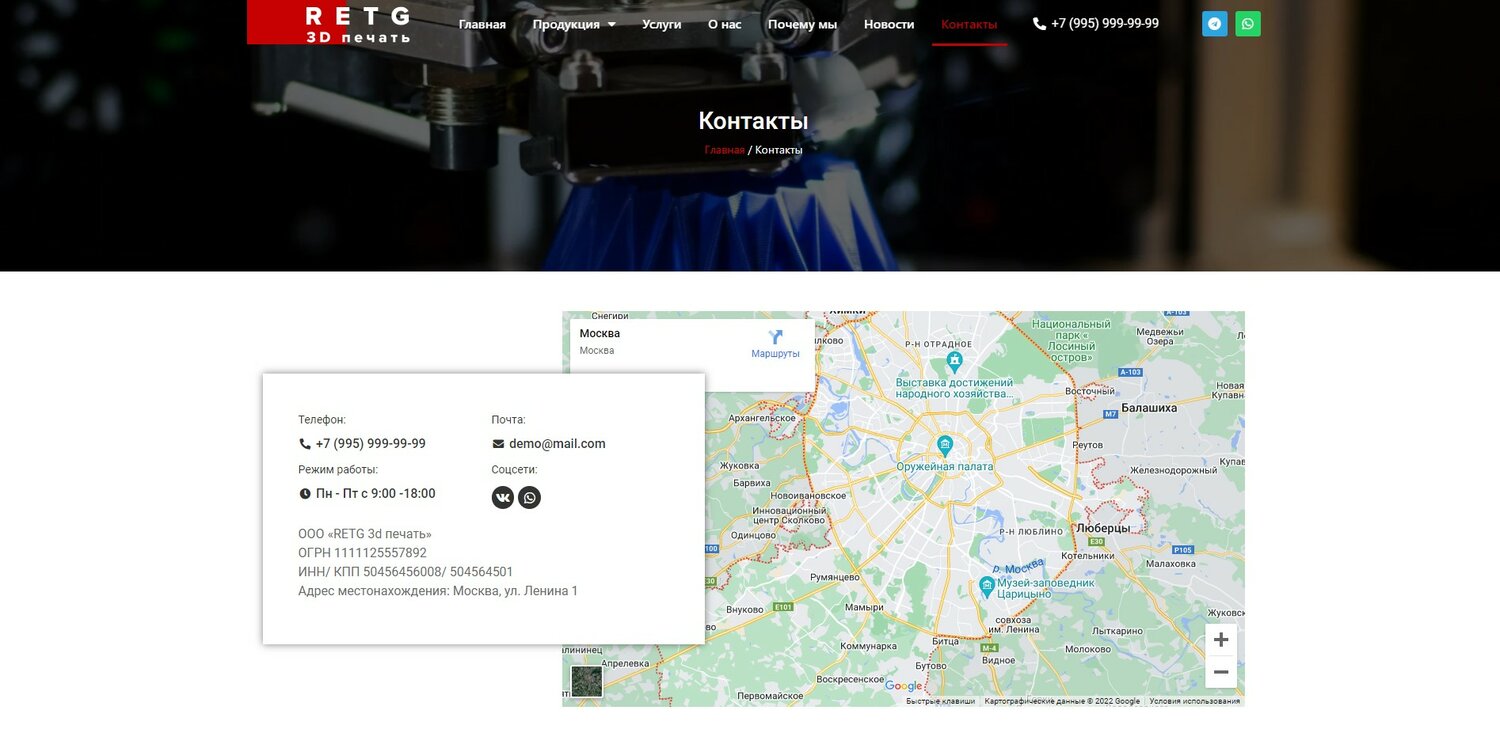Screen dimensions: 1500x729
Task: Zoom in the map with the plus button
Action: coord(1221,640)
